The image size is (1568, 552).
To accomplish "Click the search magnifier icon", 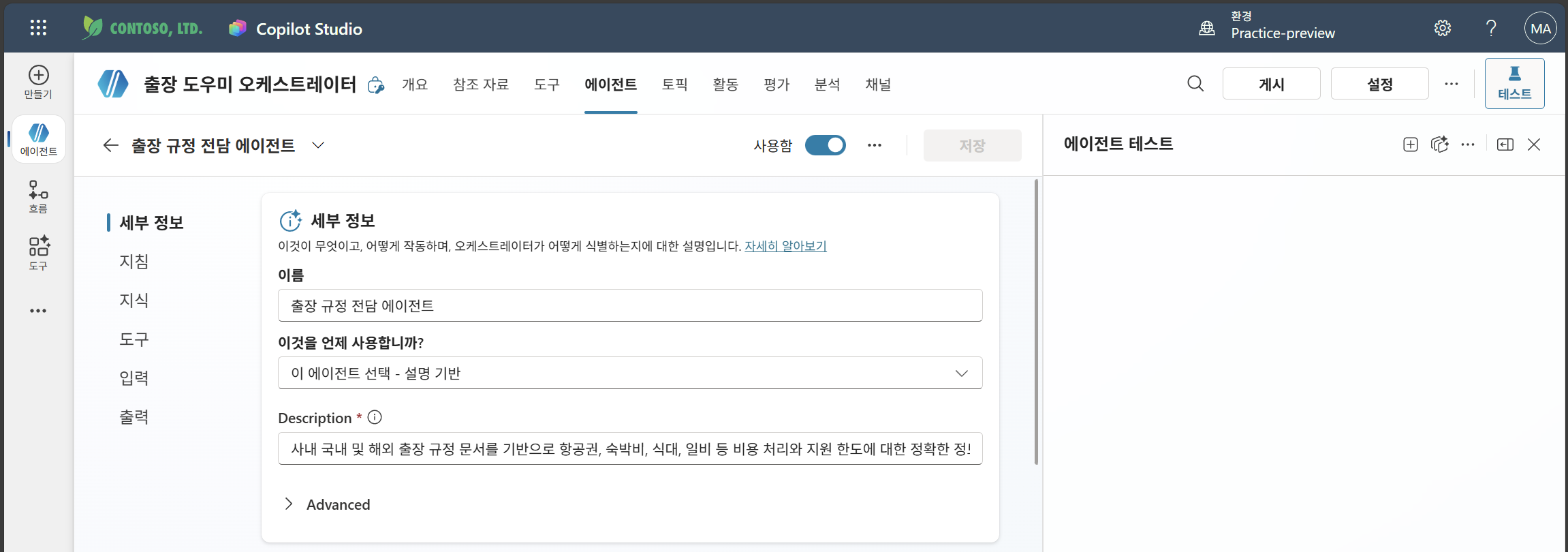I will click(x=1195, y=84).
